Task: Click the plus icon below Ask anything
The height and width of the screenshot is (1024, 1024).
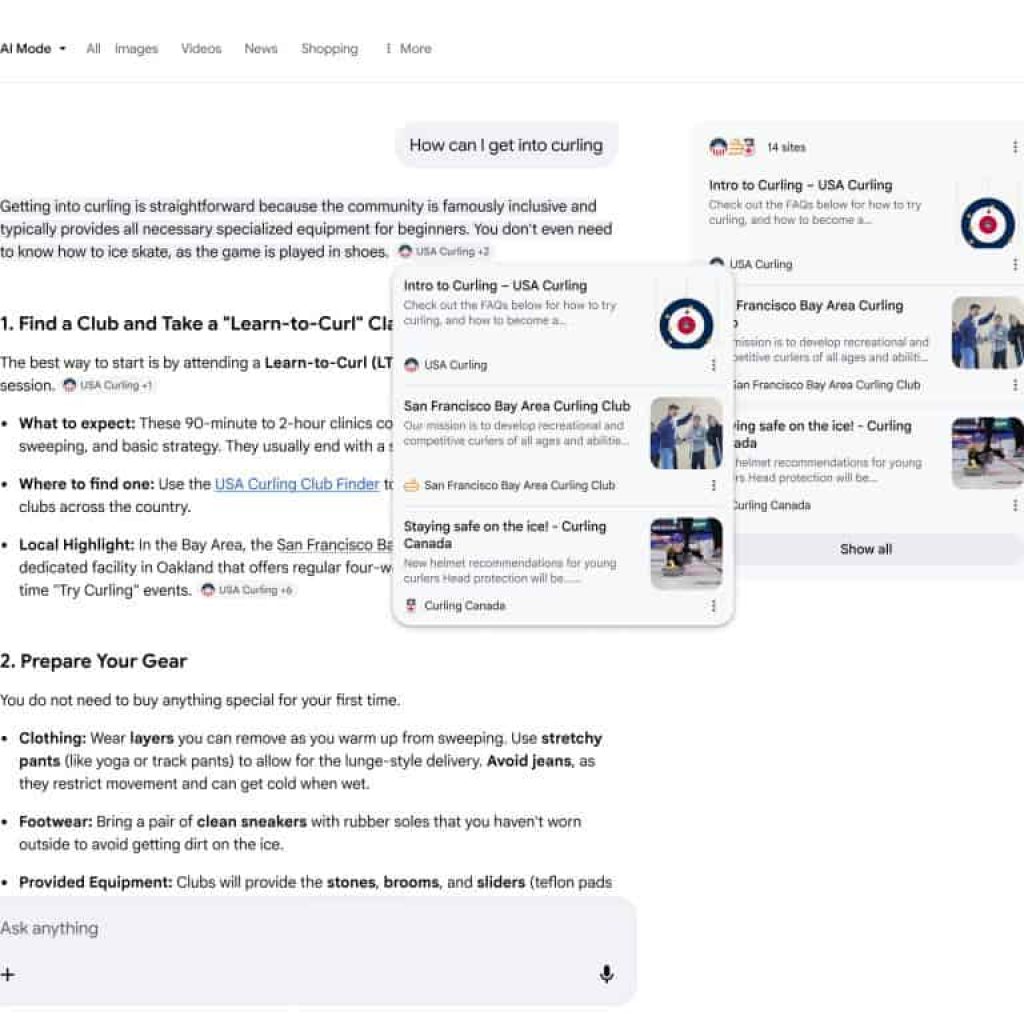Action: click(x=8, y=974)
